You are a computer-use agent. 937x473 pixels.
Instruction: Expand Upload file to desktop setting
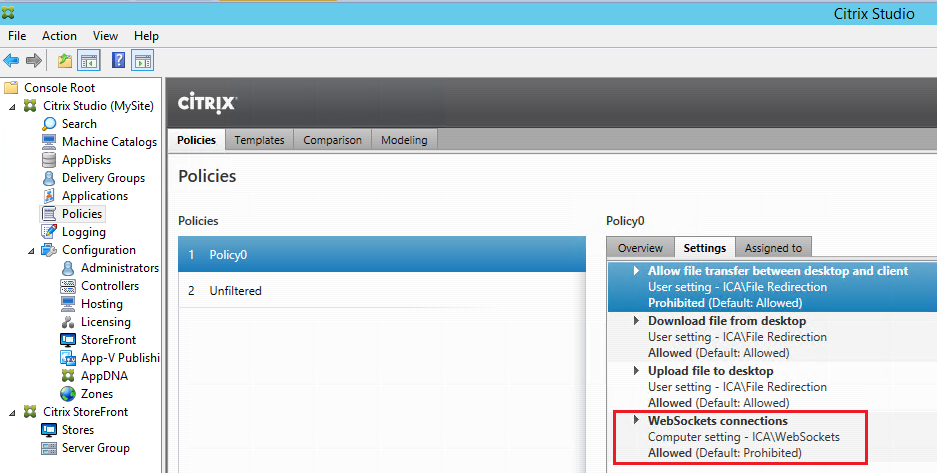click(x=636, y=371)
